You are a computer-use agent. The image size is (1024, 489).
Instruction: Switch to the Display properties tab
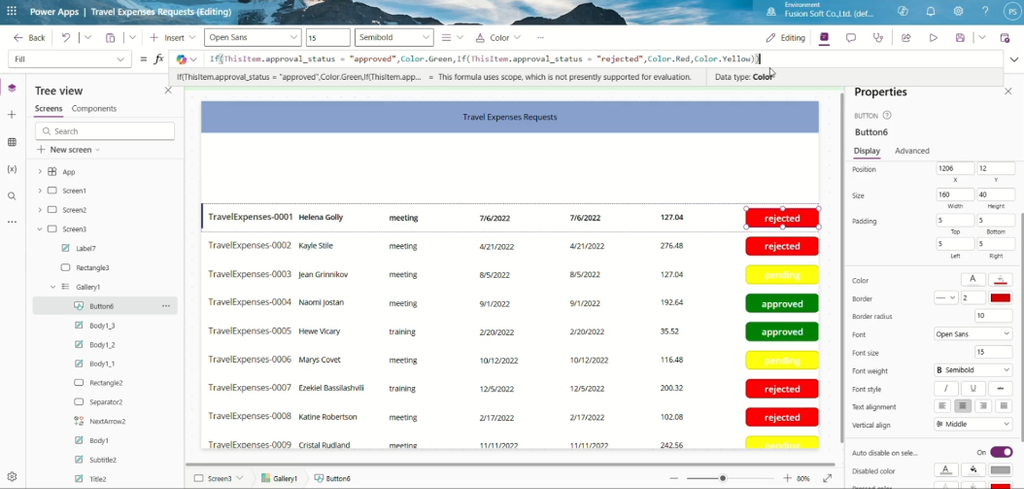point(867,151)
